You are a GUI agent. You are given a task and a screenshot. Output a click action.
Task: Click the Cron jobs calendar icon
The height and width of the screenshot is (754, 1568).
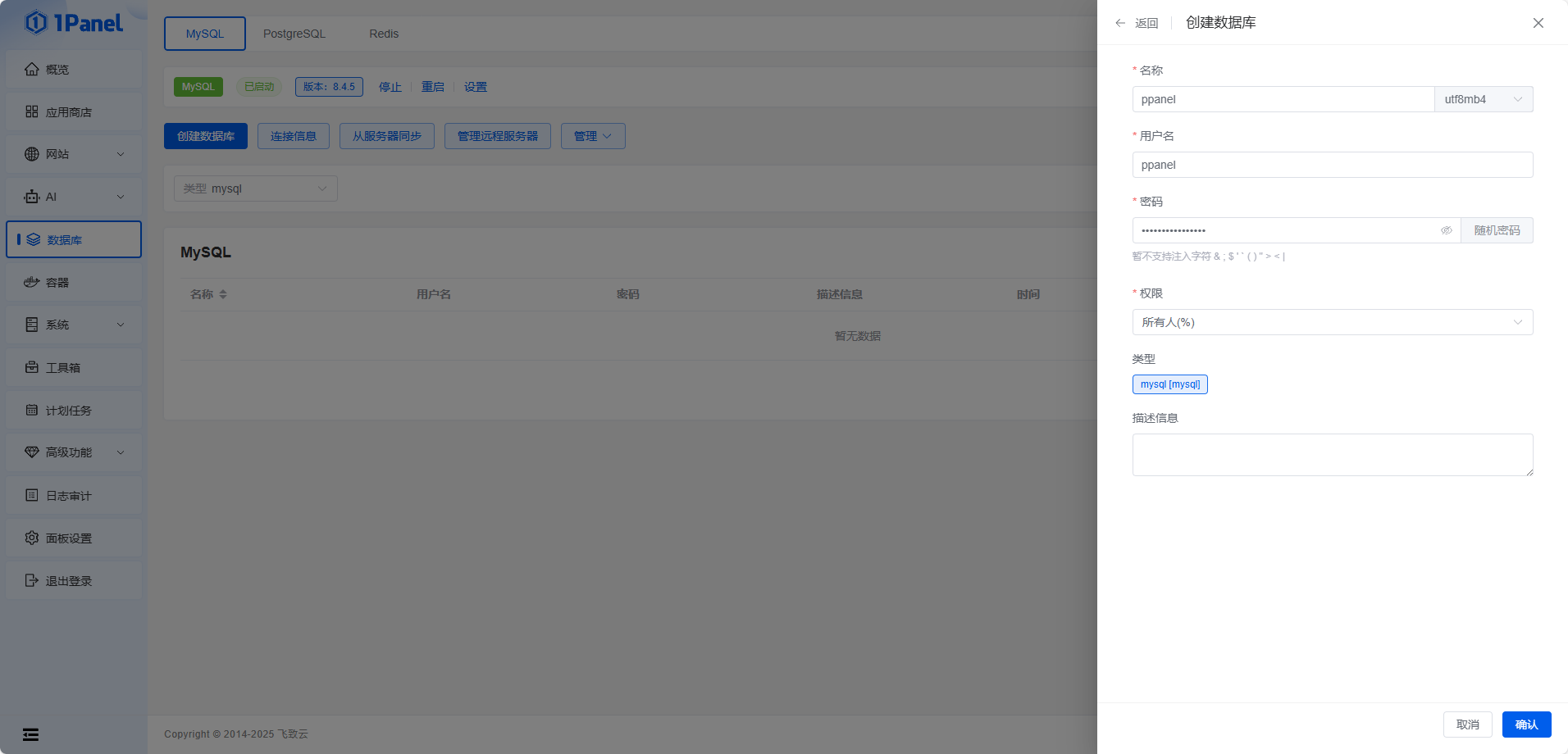(x=32, y=411)
